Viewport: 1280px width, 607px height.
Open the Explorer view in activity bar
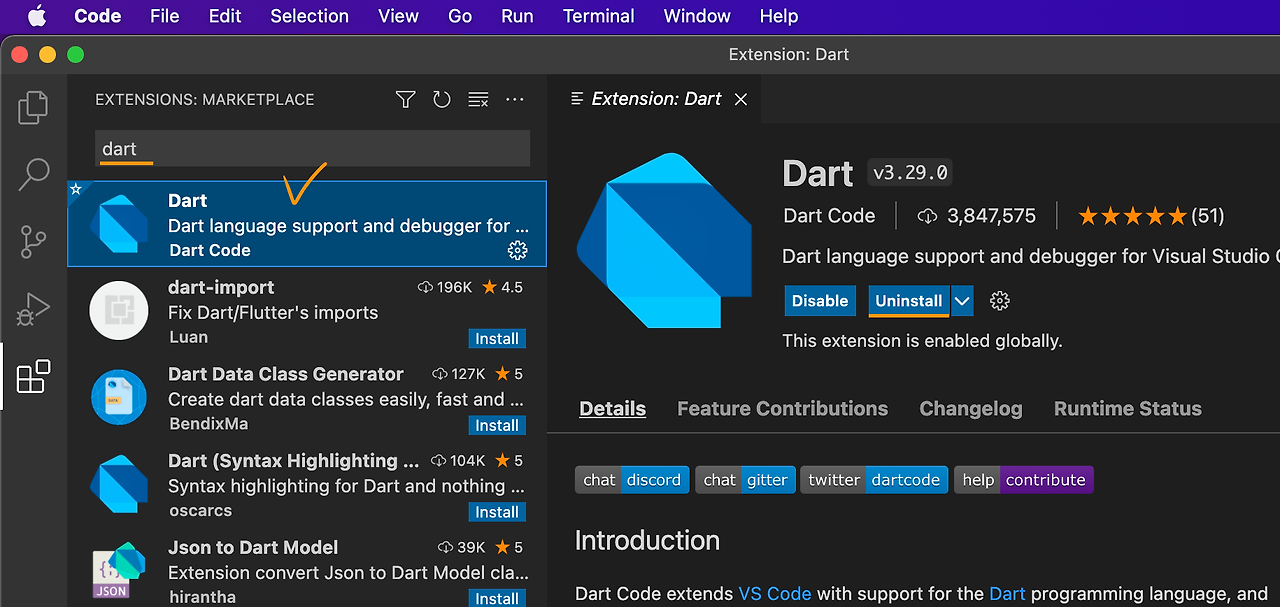coord(33,107)
